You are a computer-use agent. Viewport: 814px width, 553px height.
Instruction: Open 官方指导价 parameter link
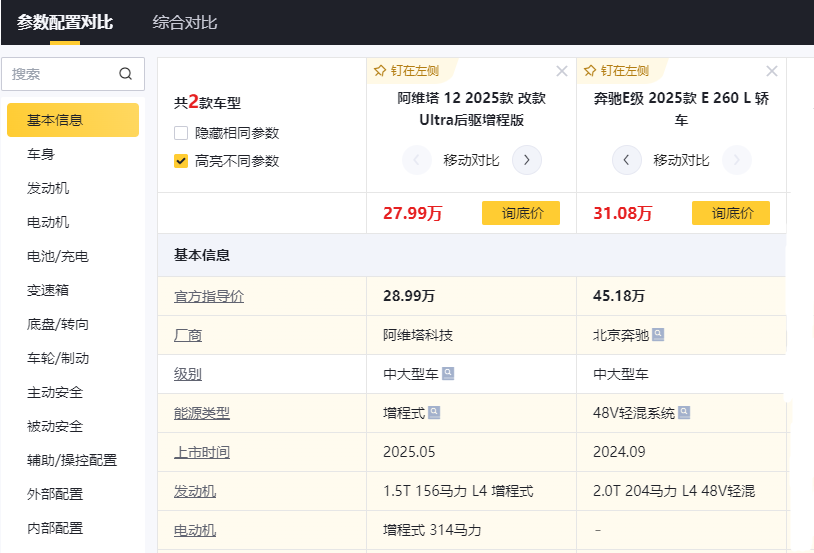point(209,296)
